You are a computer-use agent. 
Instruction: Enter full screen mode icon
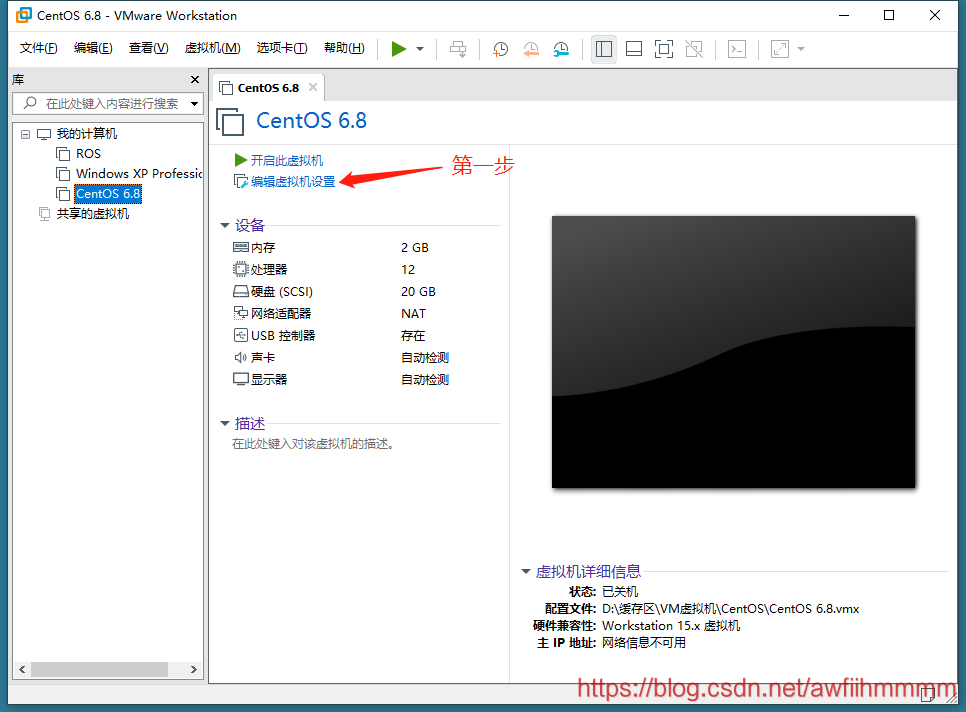pyautogui.click(x=664, y=49)
